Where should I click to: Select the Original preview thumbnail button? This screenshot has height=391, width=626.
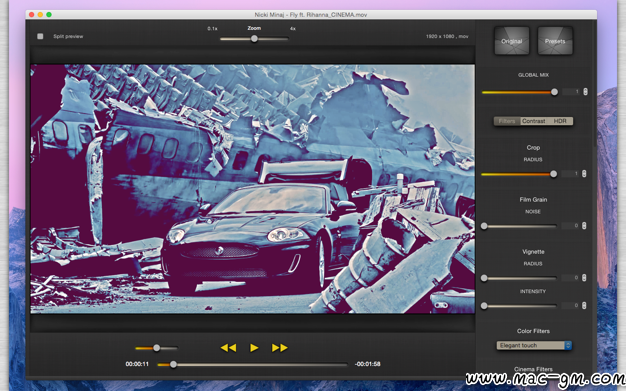pos(511,41)
